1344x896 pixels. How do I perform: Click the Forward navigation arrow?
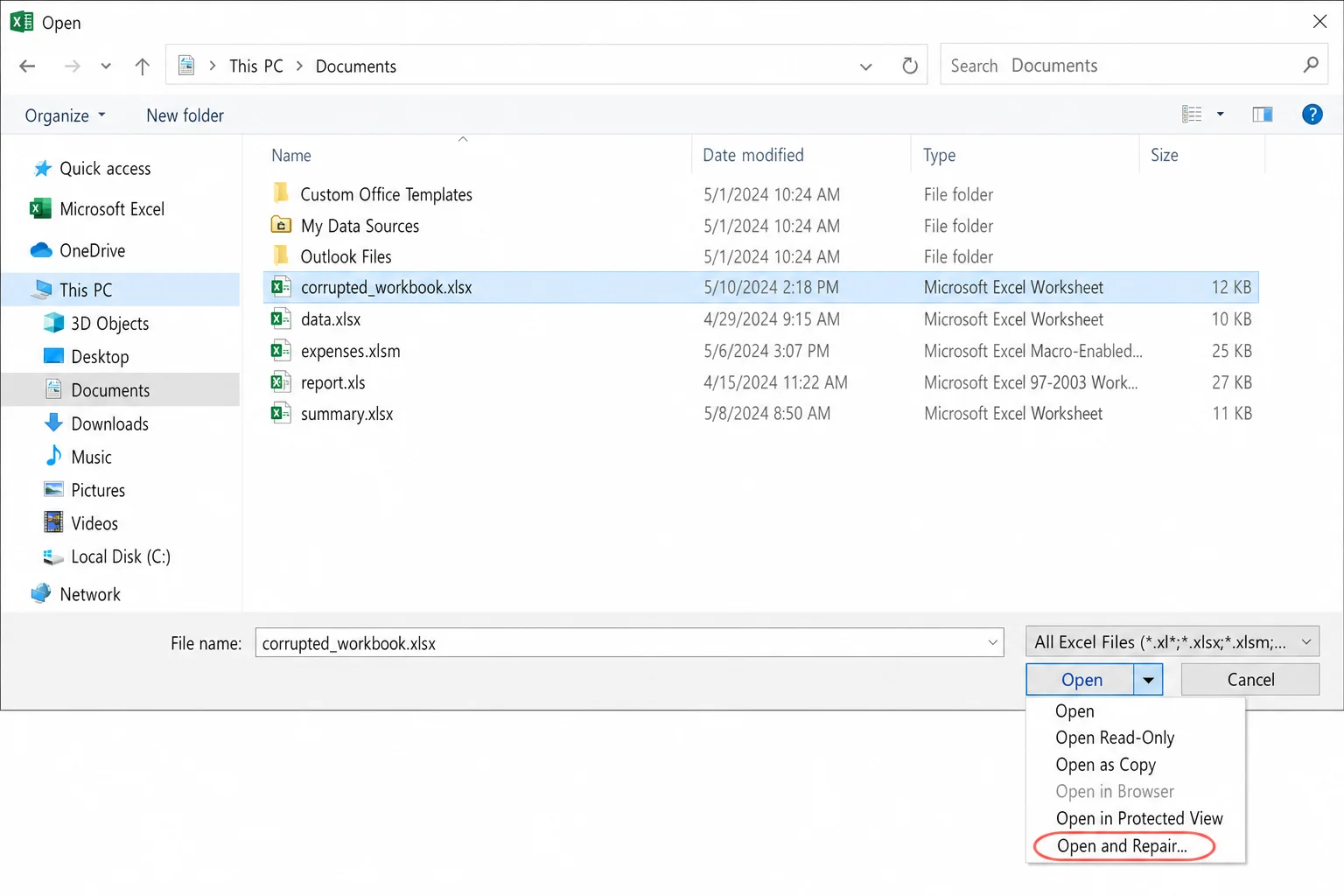[x=73, y=66]
